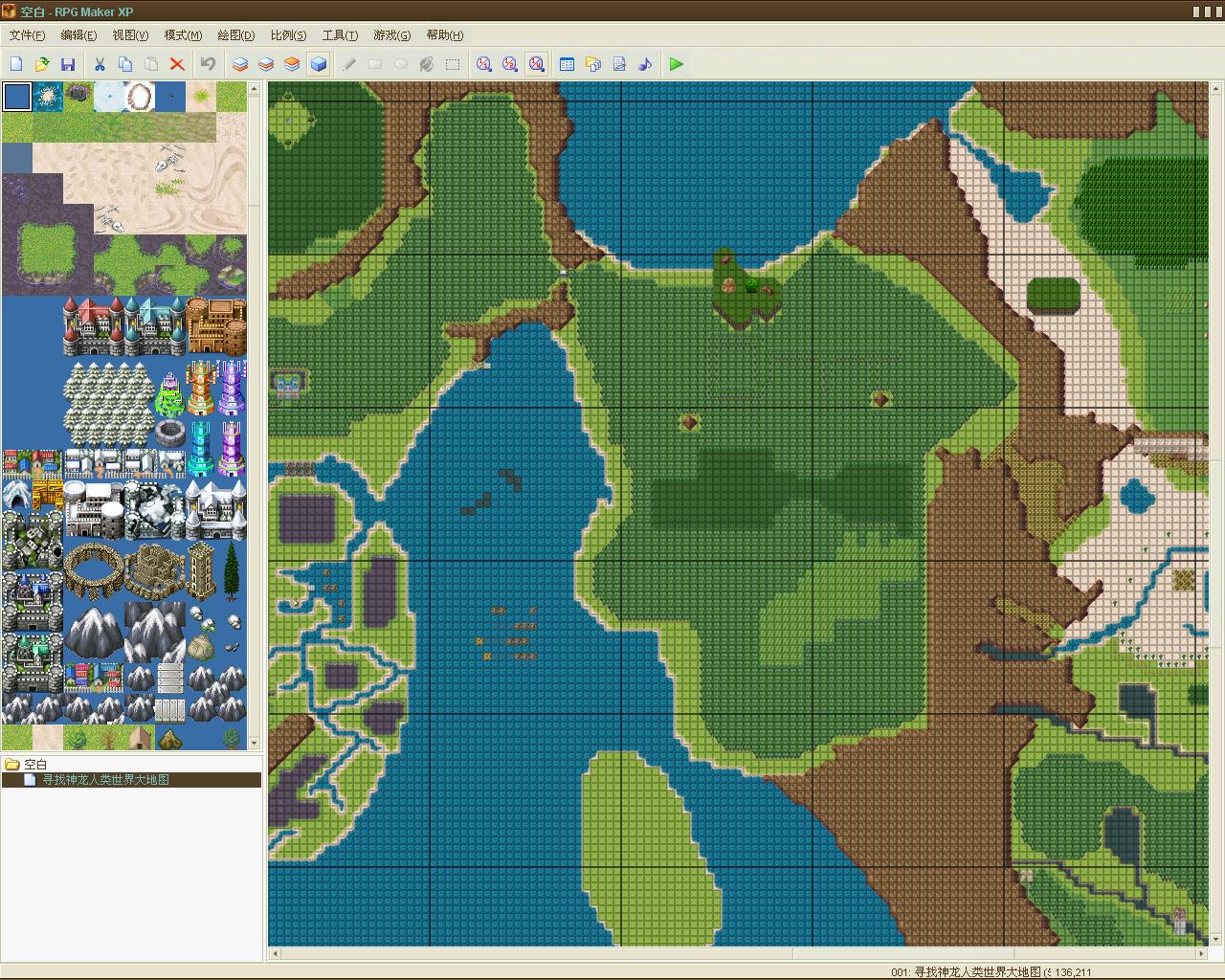This screenshot has height=980, width=1225.
Task: Click the tileset palette scroll-down arrow
Action: pos(254,743)
